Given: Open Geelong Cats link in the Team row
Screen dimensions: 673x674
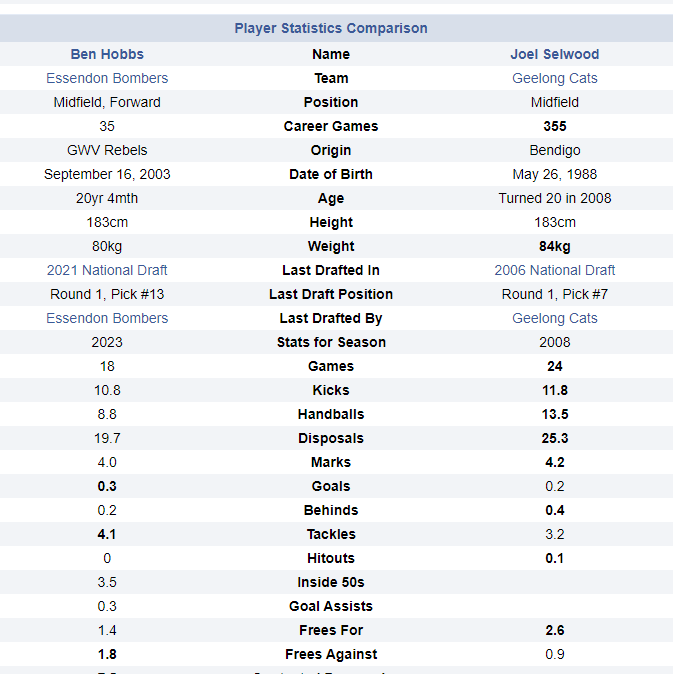Looking at the screenshot, I should (x=554, y=78).
